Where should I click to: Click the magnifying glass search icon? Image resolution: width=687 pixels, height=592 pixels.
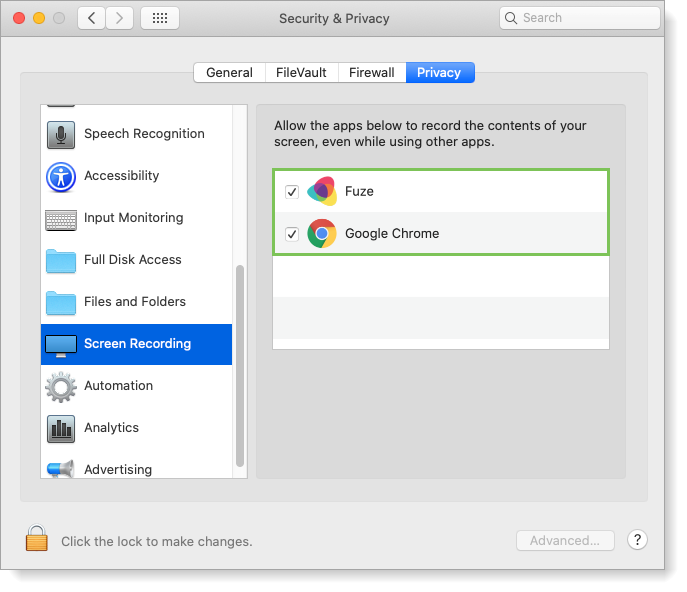point(510,18)
